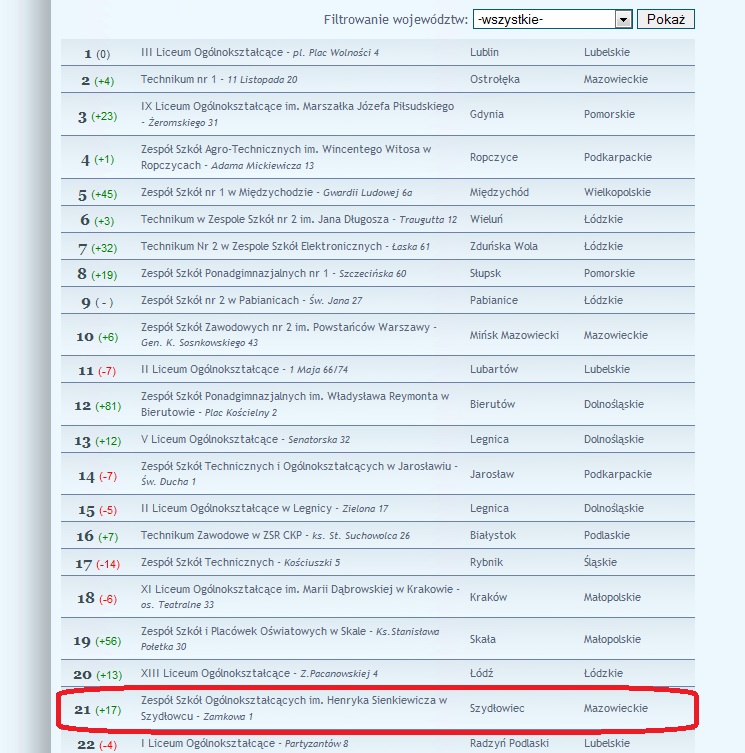Select Zespół Szkół Agro-Technicznych Ropczyce row
This screenshot has width=745, height=753.
[378, 158]
